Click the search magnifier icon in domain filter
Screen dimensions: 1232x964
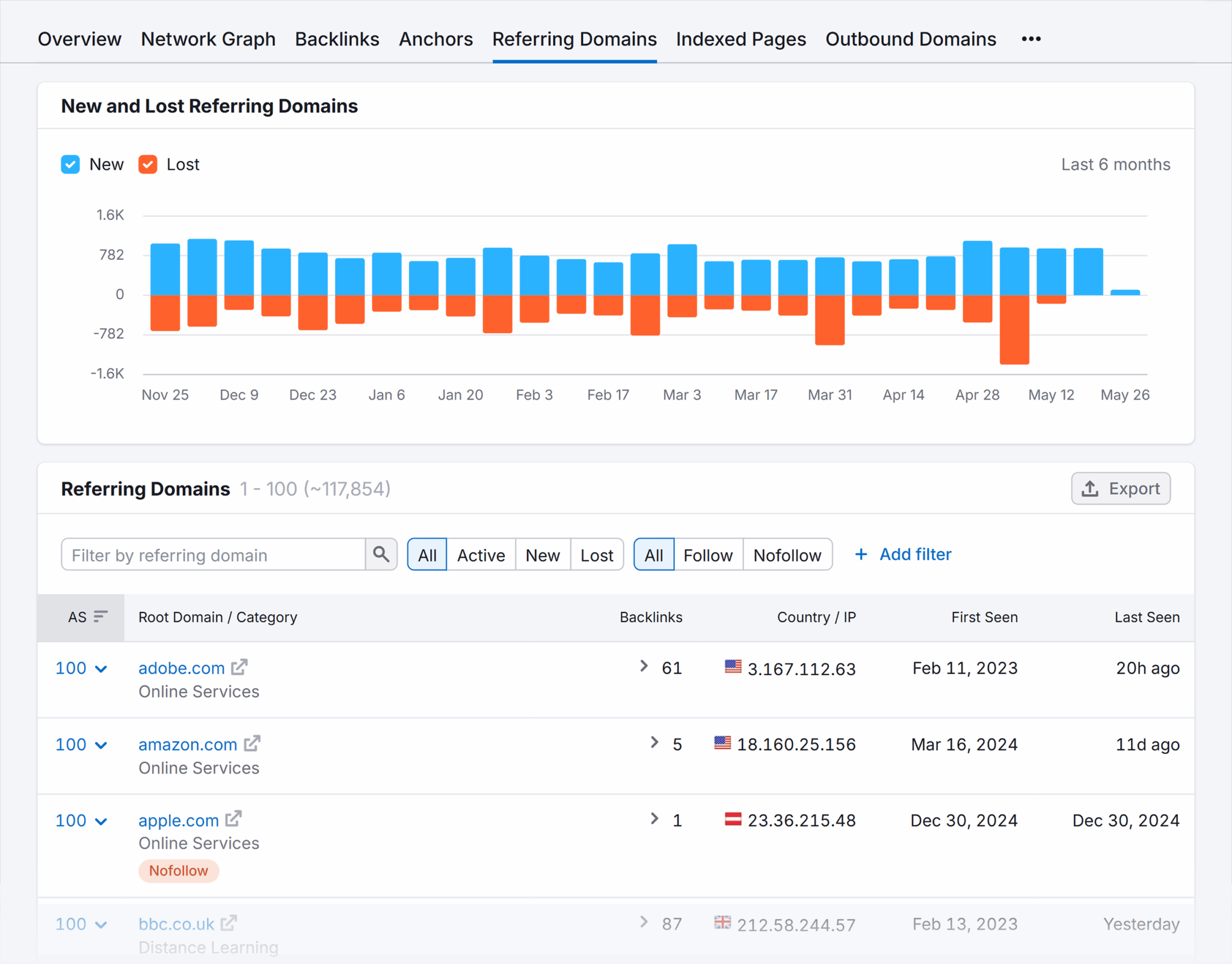[x=381, y=554]
